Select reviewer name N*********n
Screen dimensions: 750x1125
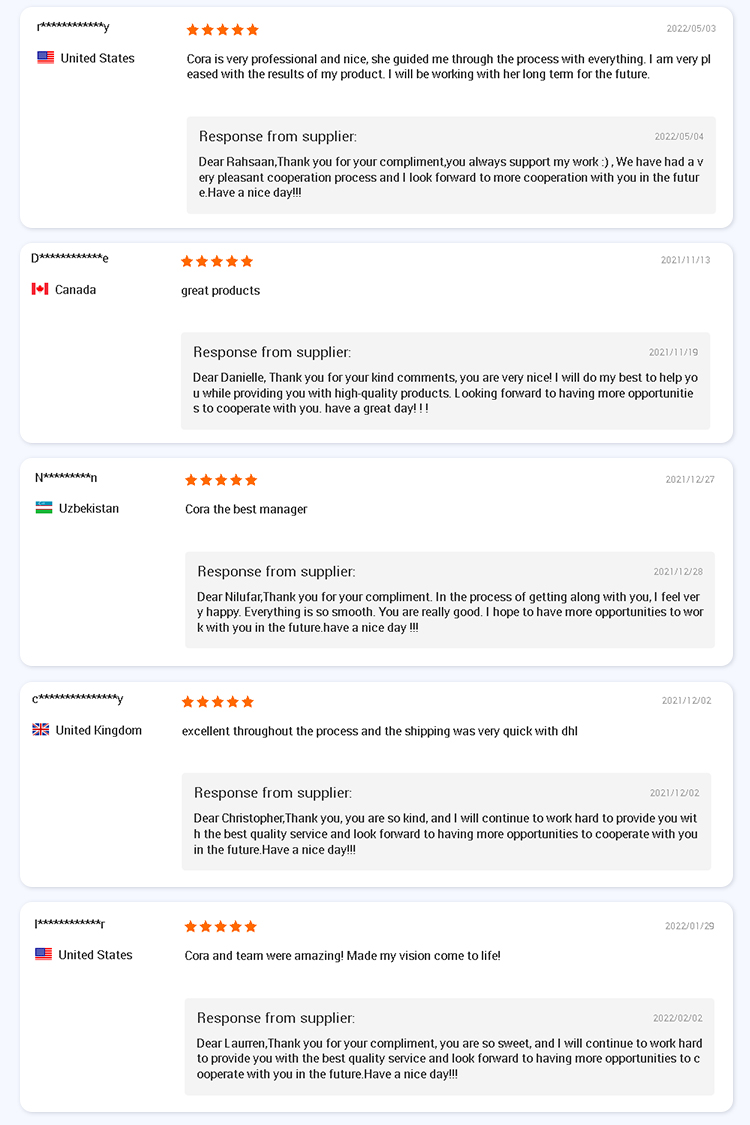66,477
